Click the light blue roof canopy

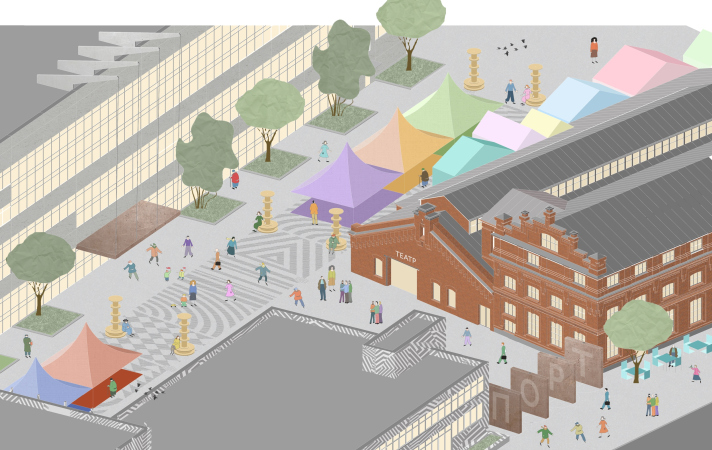pos(582,98)
